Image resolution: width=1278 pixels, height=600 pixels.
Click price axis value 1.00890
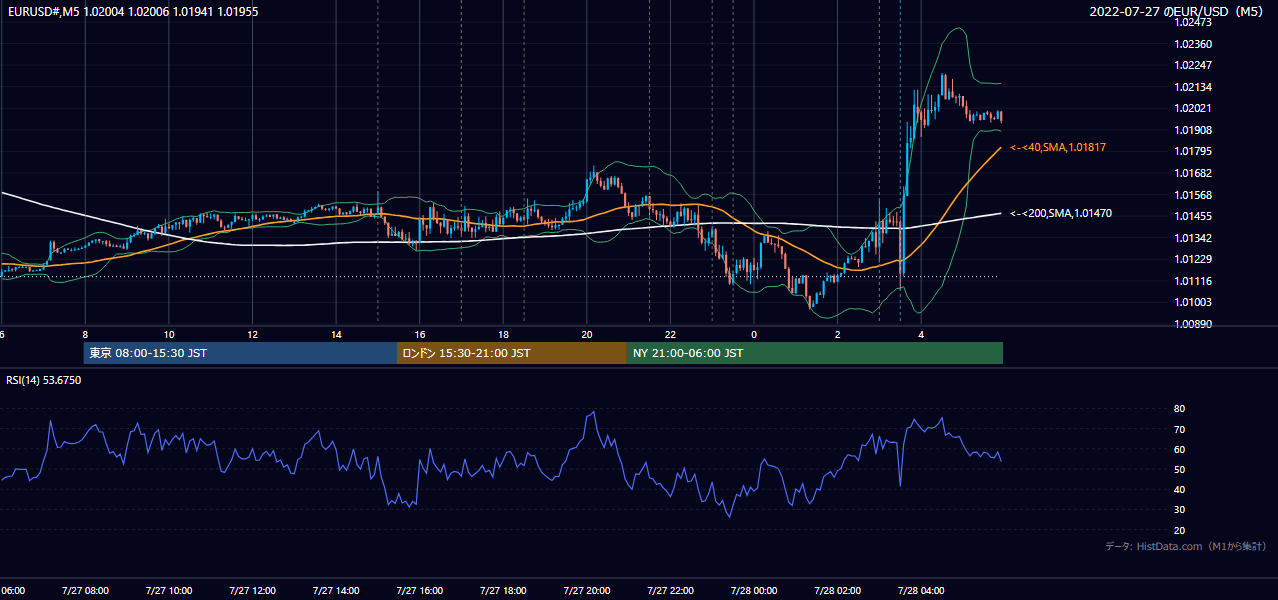(x=1193, y=324)
